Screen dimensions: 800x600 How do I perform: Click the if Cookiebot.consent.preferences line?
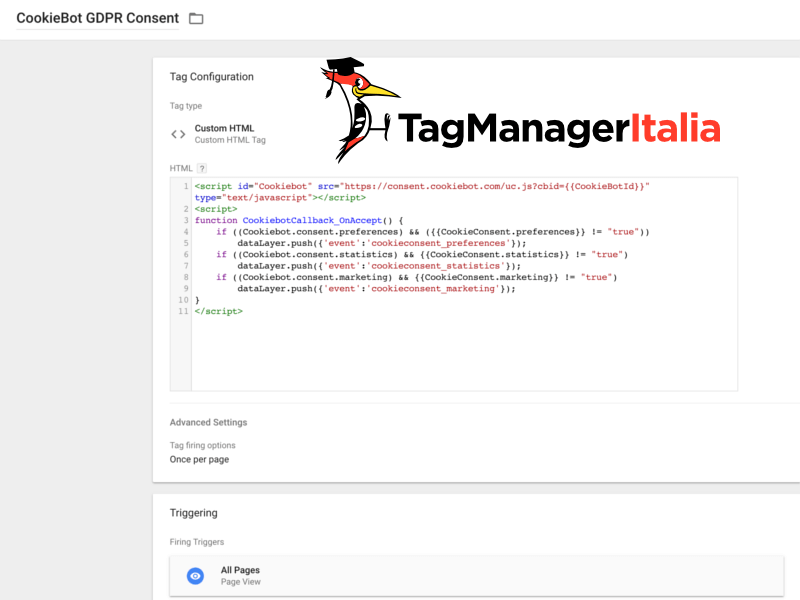click(433, 232)
